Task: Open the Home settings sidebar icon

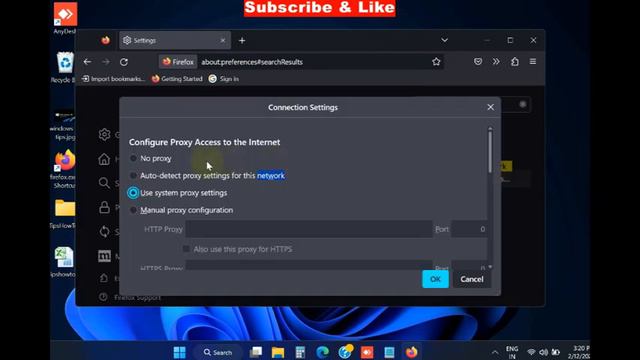Action: tap(104, 159)
